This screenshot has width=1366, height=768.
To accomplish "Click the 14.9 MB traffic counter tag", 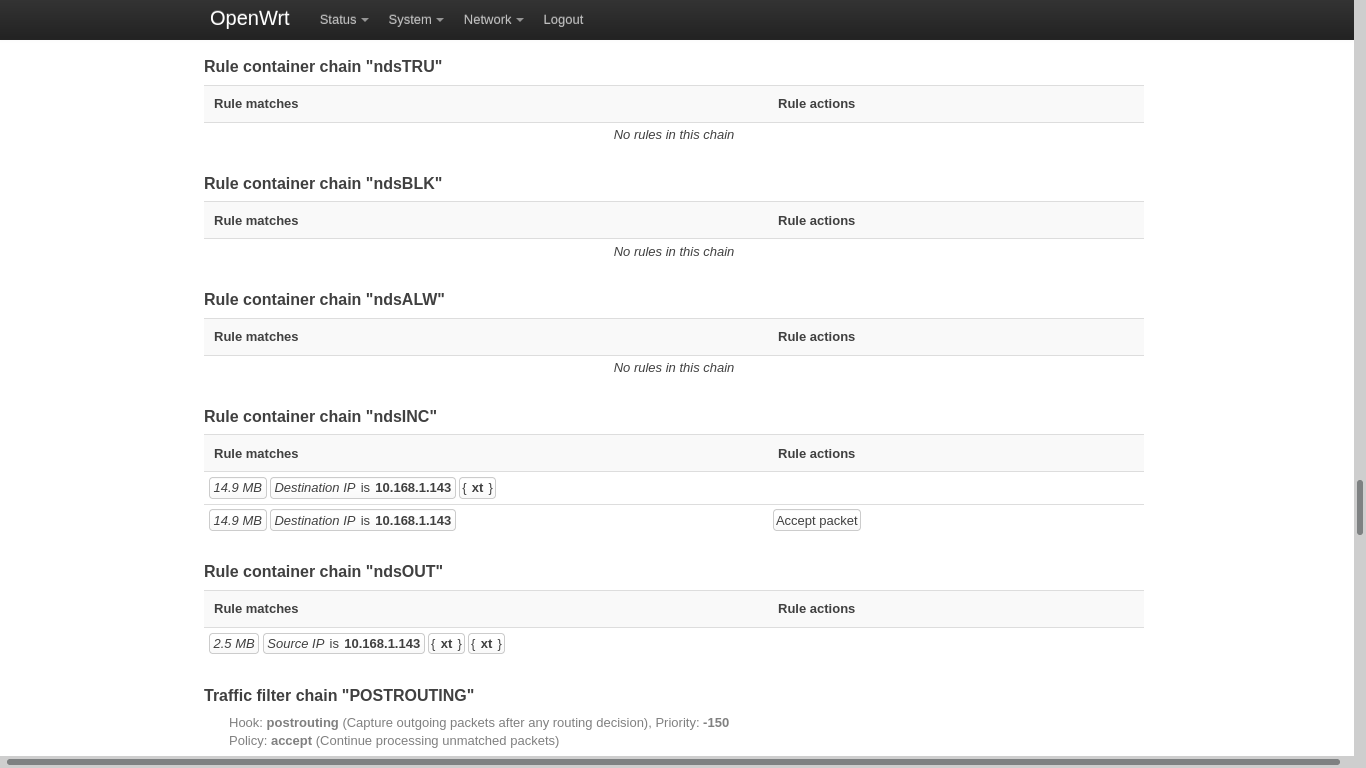I will click(x=237, y=487).
